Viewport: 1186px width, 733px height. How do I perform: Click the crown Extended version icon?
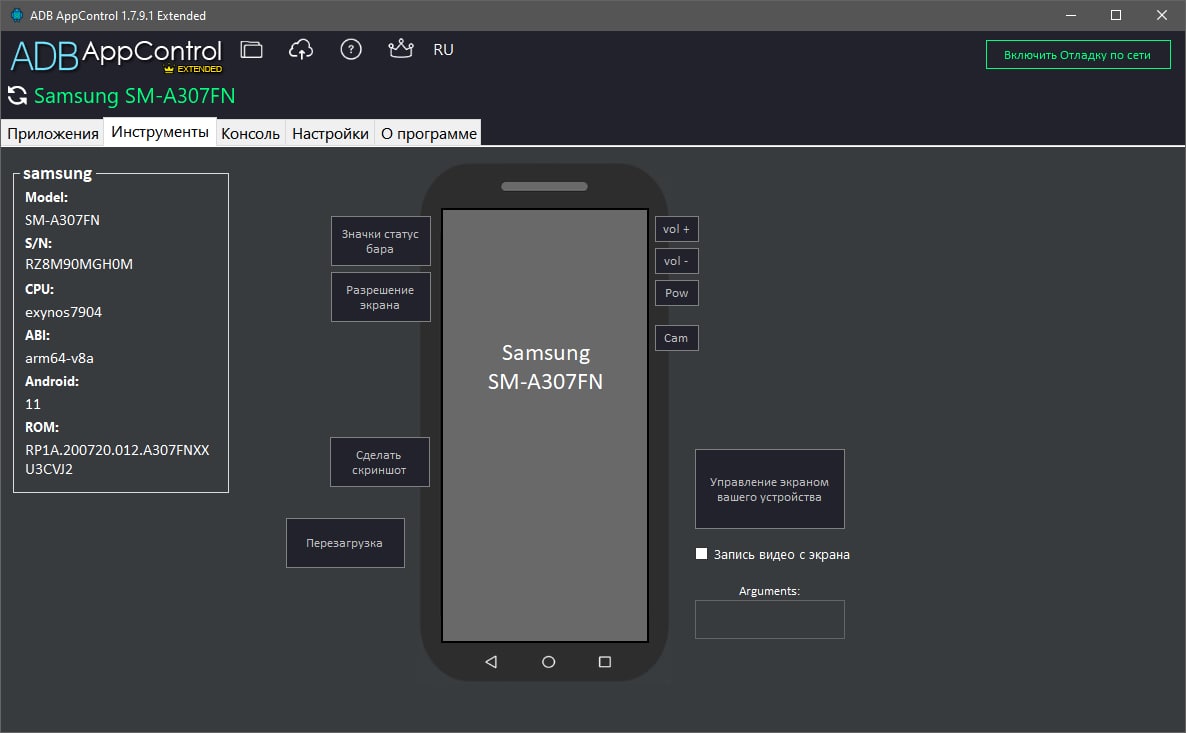coord(401,49)
